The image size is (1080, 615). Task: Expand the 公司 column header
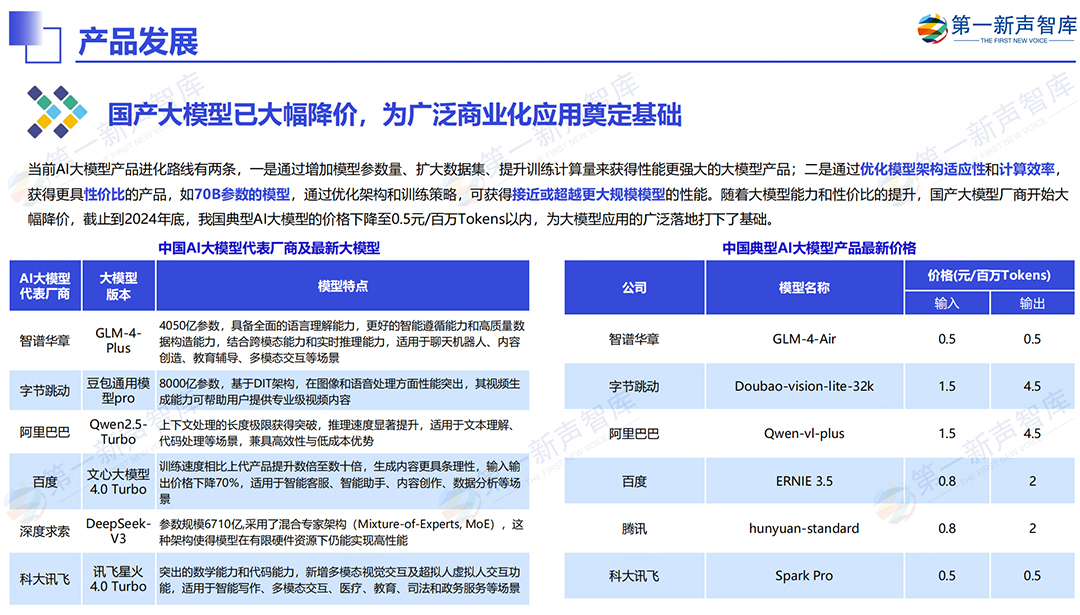click(x=636, y=286)
